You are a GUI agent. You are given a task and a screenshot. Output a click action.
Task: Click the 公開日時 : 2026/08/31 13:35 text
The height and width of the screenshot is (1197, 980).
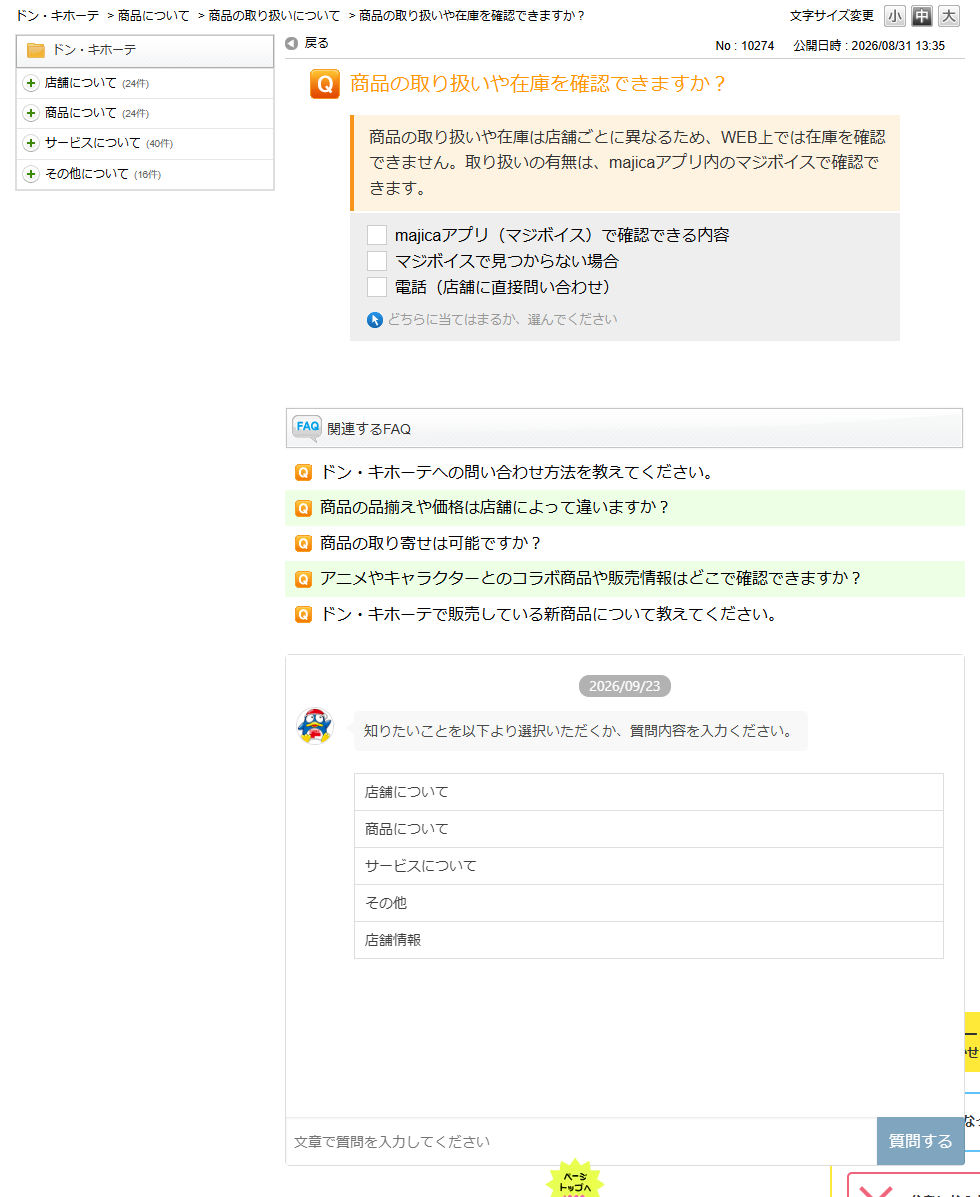pos(869,46)
